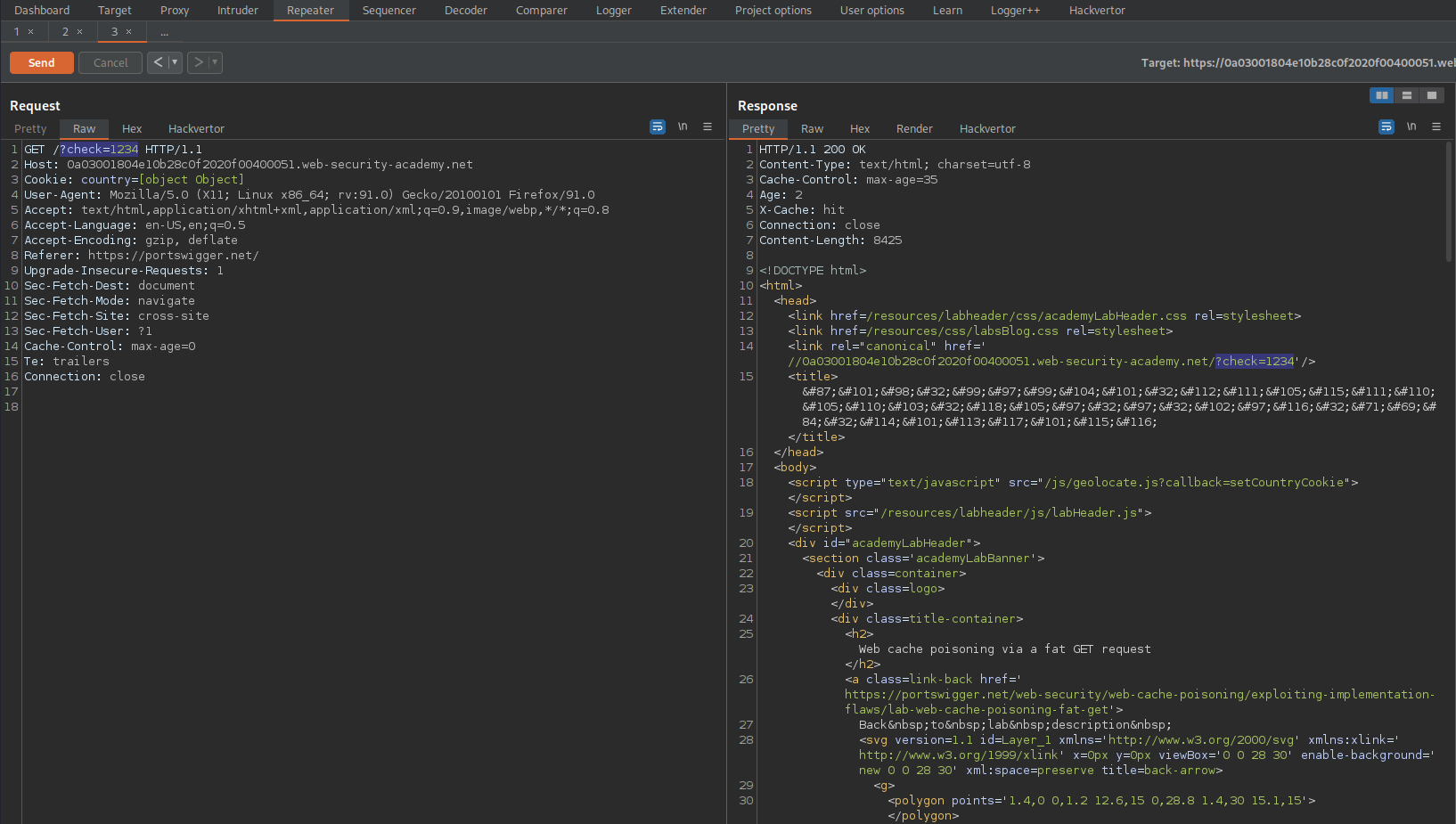Image resolution: width=1456 pixels, height=824 pixels.
Task: Toggle non-printable characters \n in Request panel
Action: pyautogui.click(x=683, y=127)
